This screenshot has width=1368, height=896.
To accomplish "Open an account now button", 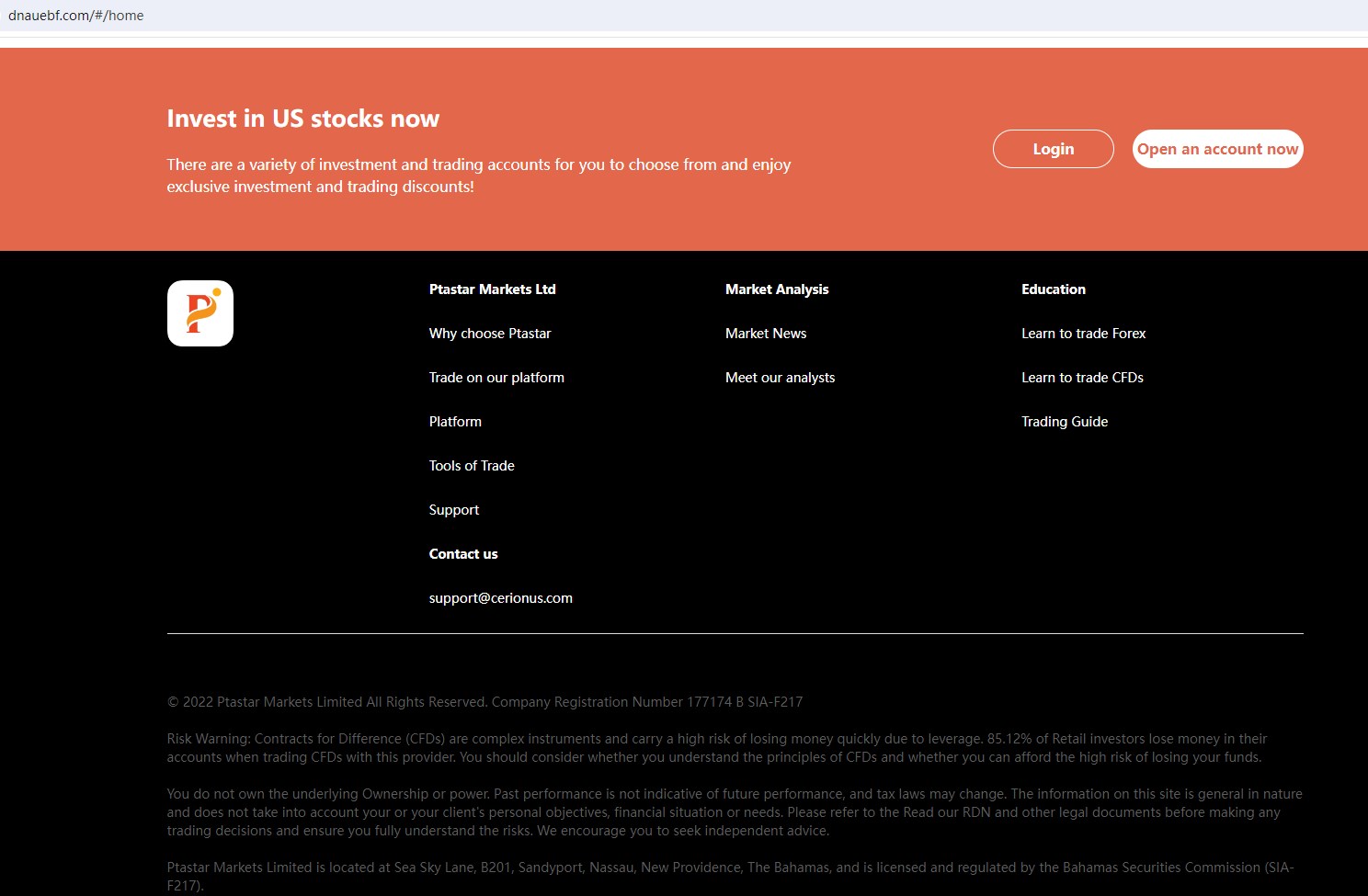I will (1218, 149).
